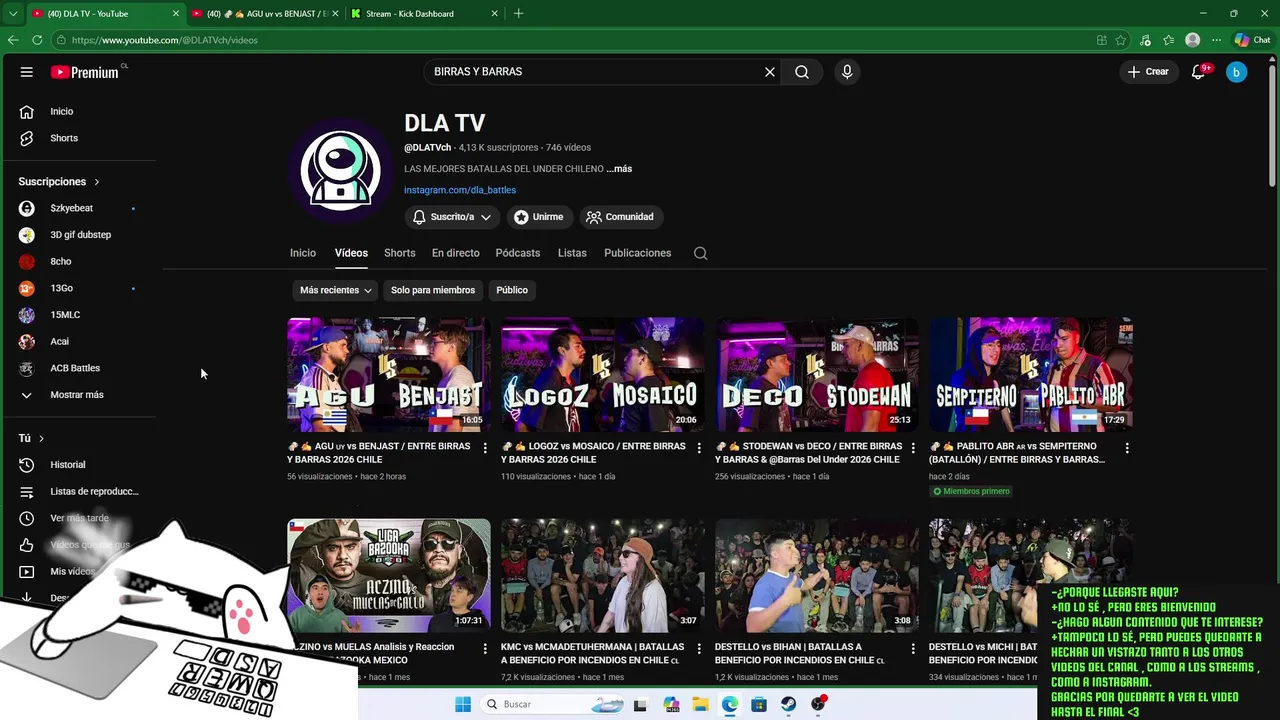Open account avatar menu
This screenshot has height=720, width=1280.
pyautogui.click(x=1237, y=72)
